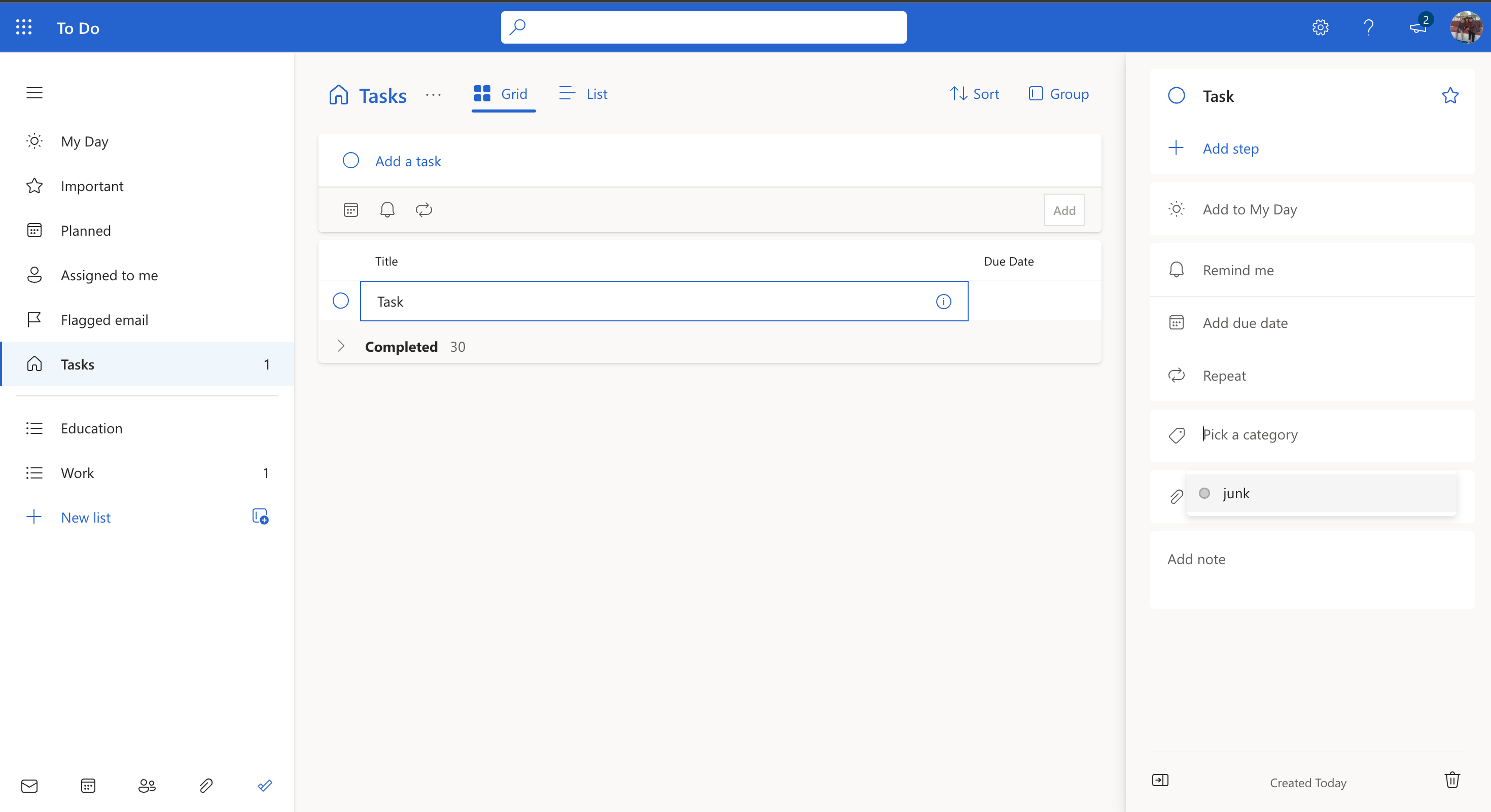Delete task using the trash icon
Image resolution: width=1491 pixels, height=812 pixels.
[x=1451, y=780]
